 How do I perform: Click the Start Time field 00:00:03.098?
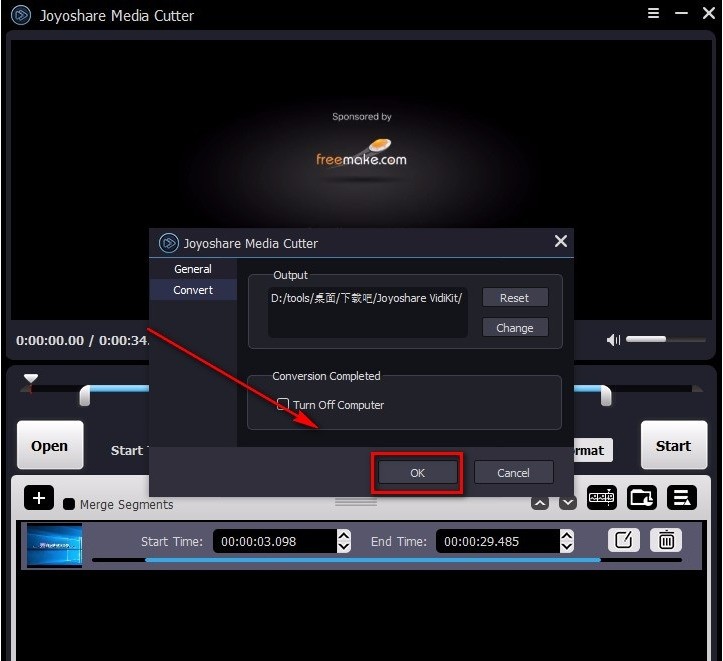point(275,541)
